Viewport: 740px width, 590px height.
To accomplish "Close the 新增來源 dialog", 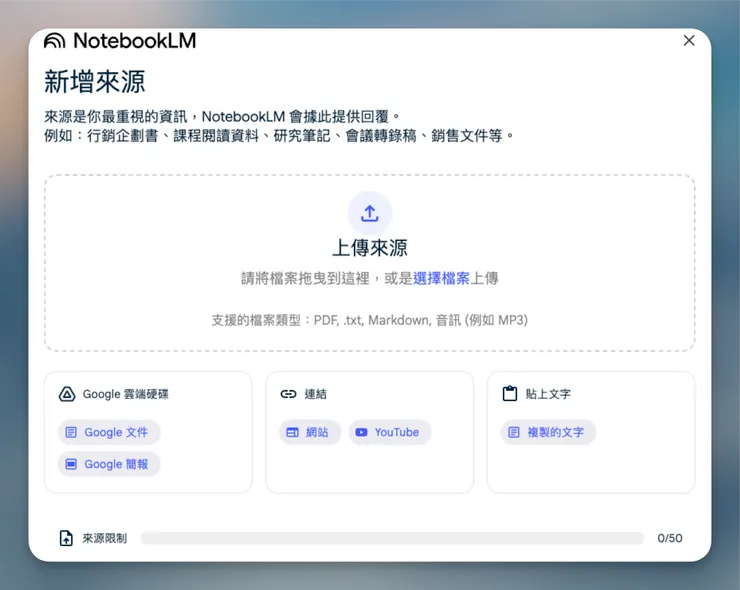I will [689, 41].
